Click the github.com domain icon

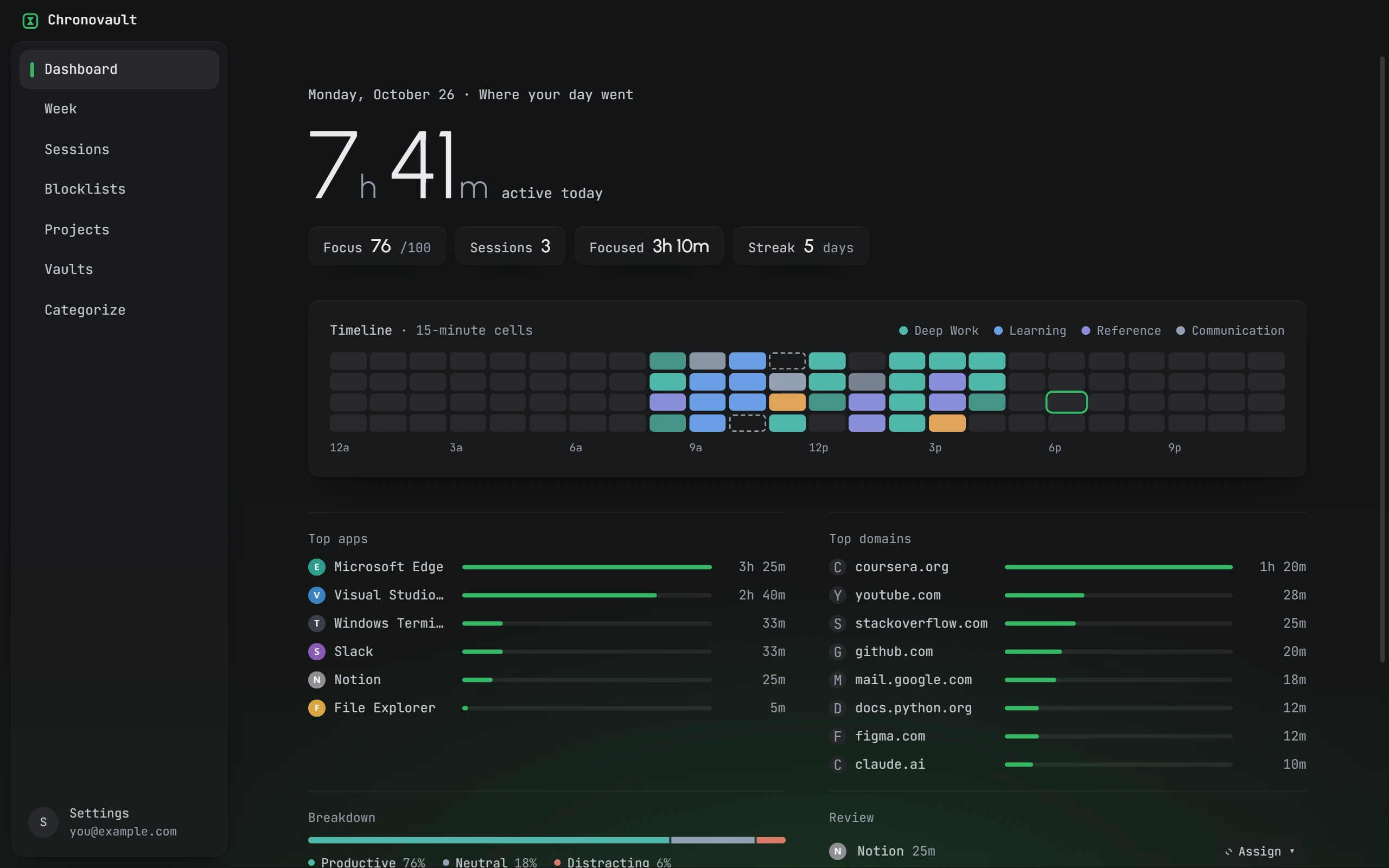837,652
